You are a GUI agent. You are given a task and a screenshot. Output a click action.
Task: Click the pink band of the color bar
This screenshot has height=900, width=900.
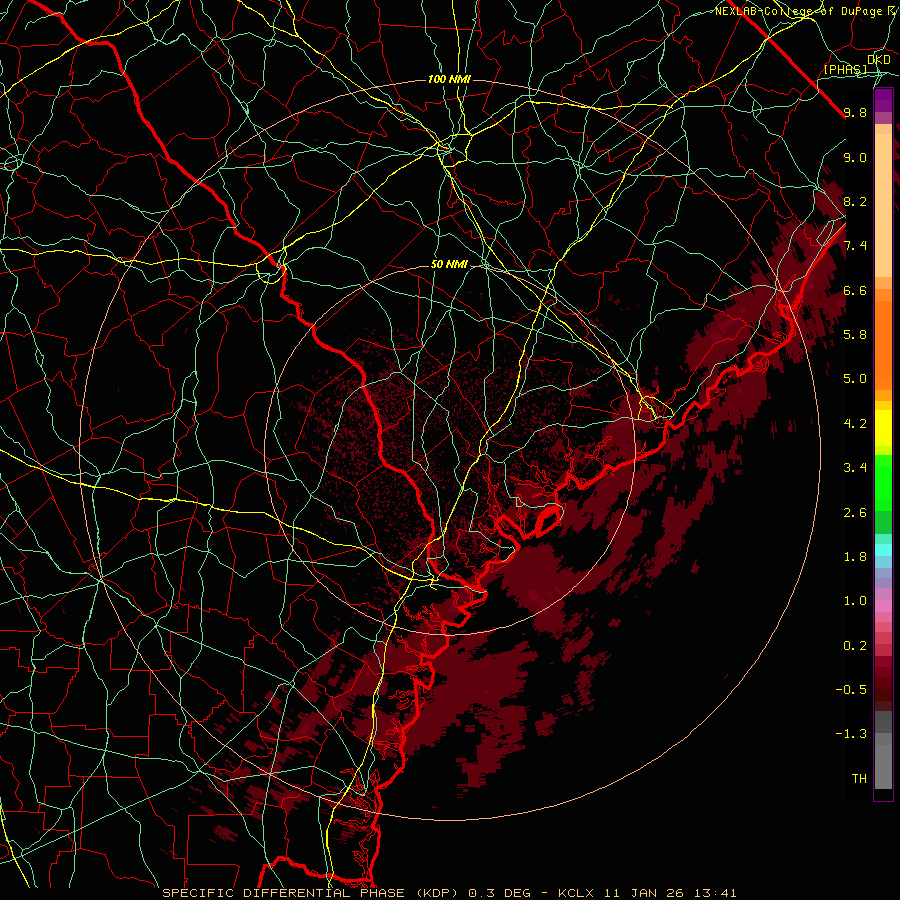coord(883,606)
